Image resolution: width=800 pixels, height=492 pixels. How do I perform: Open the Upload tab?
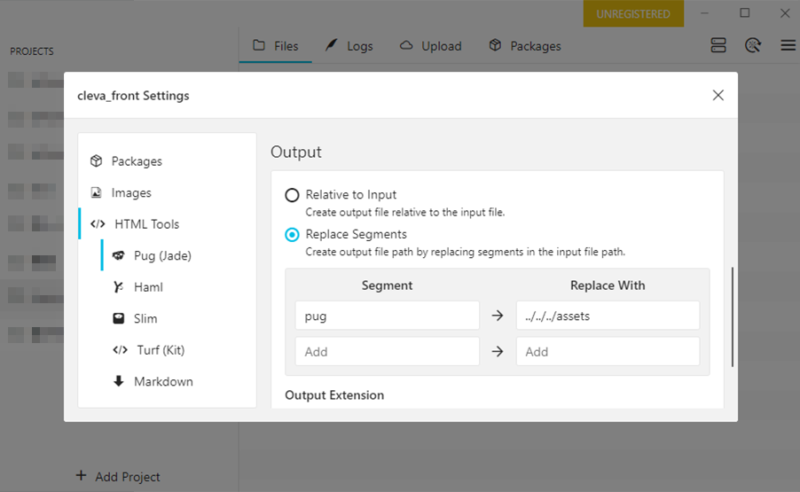(430, 46)
